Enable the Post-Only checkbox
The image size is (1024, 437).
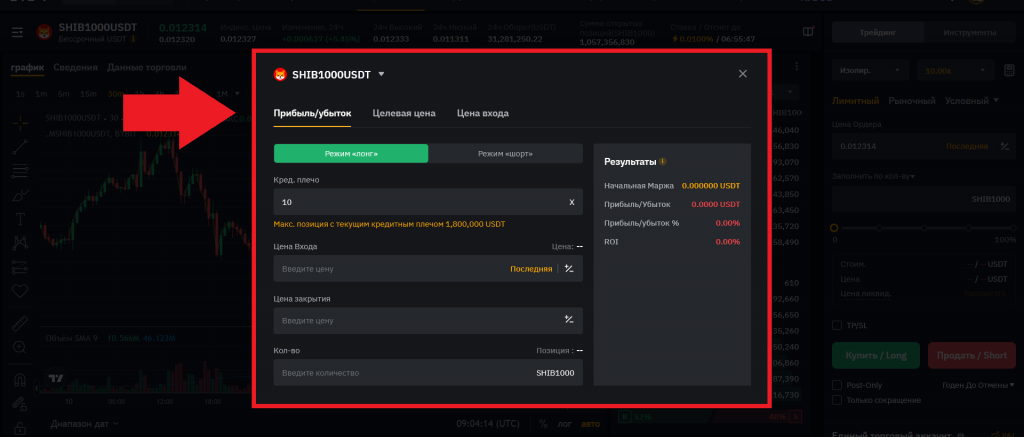coord(837,385)
